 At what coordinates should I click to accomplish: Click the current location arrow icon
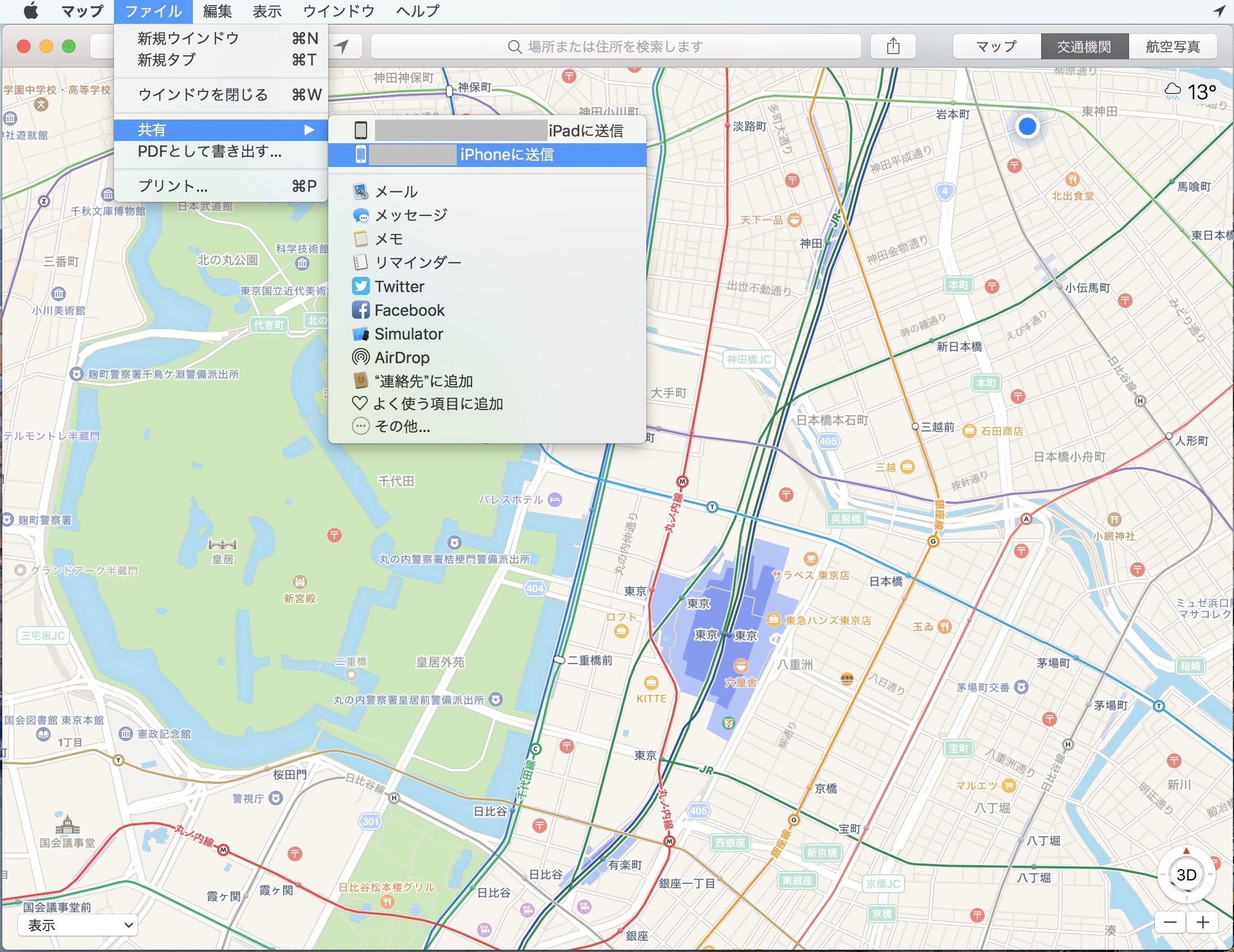[345, 44]
